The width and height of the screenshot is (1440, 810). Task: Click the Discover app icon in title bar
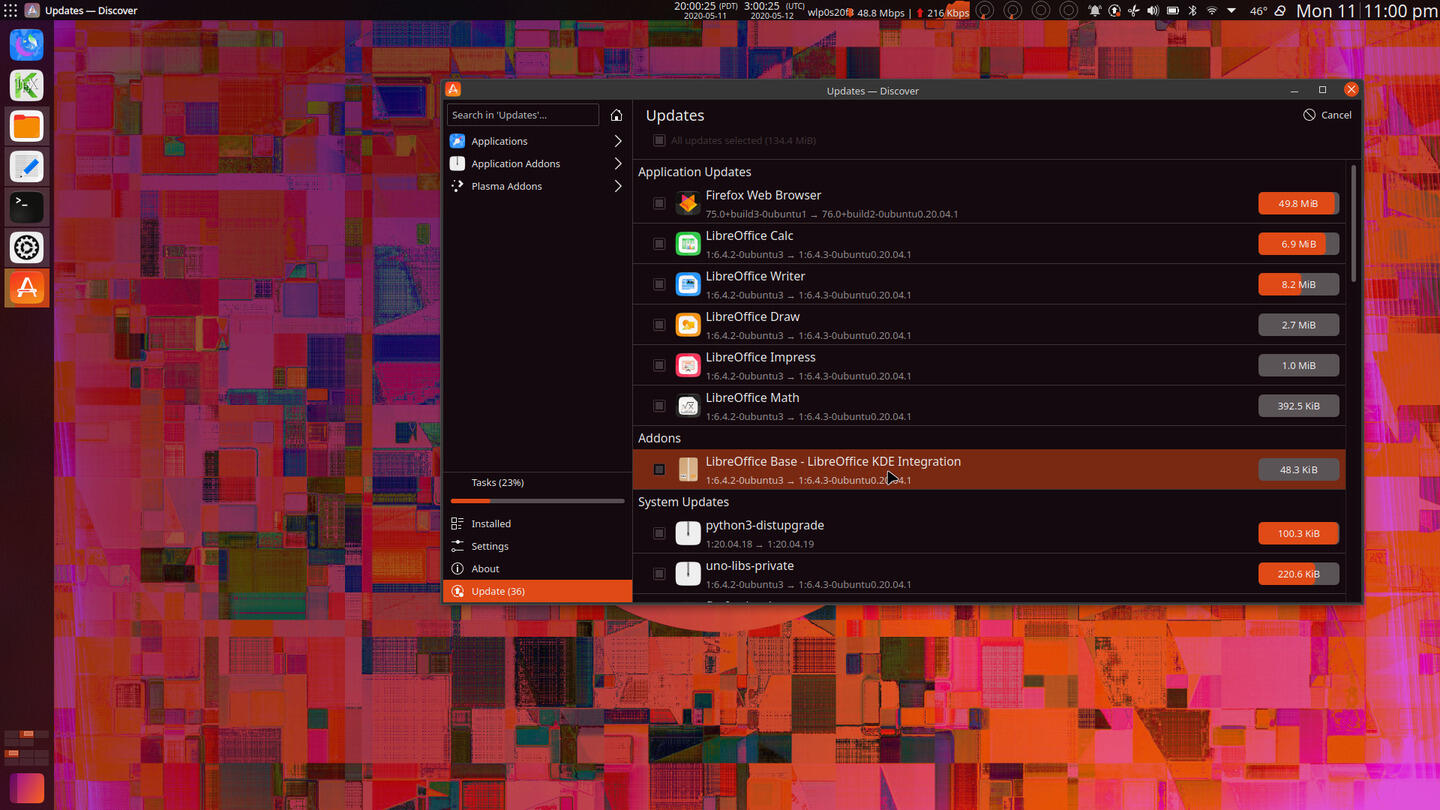pyautogui.click(x=453, y=90)
